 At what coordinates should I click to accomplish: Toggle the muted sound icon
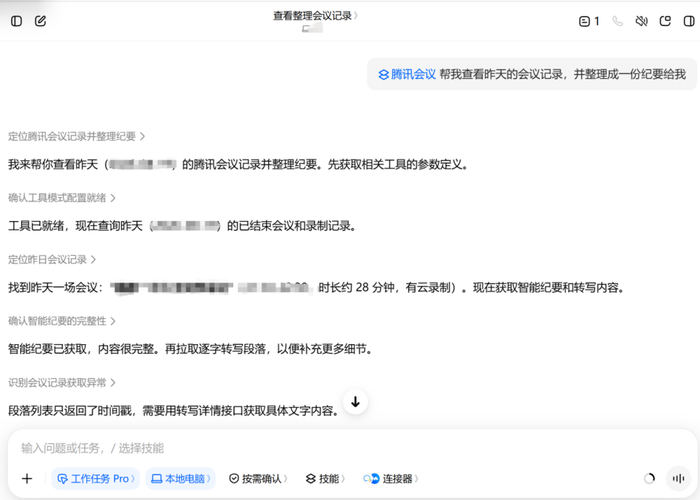pos(642,21)
